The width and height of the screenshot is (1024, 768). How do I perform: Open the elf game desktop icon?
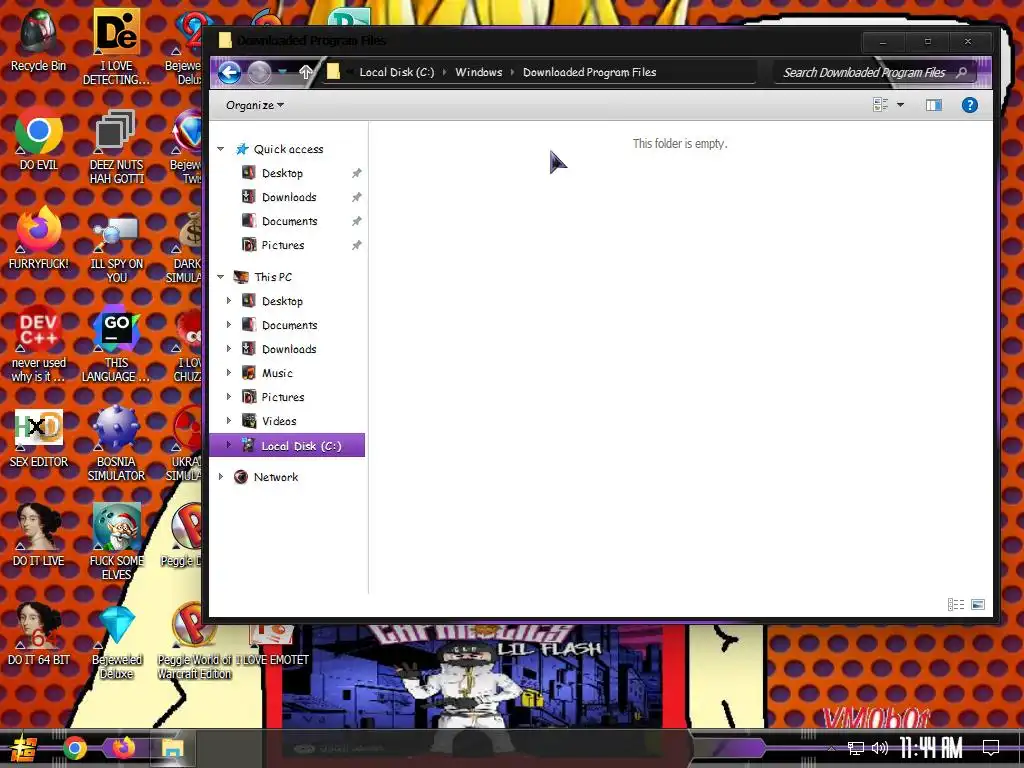(116, 542)
